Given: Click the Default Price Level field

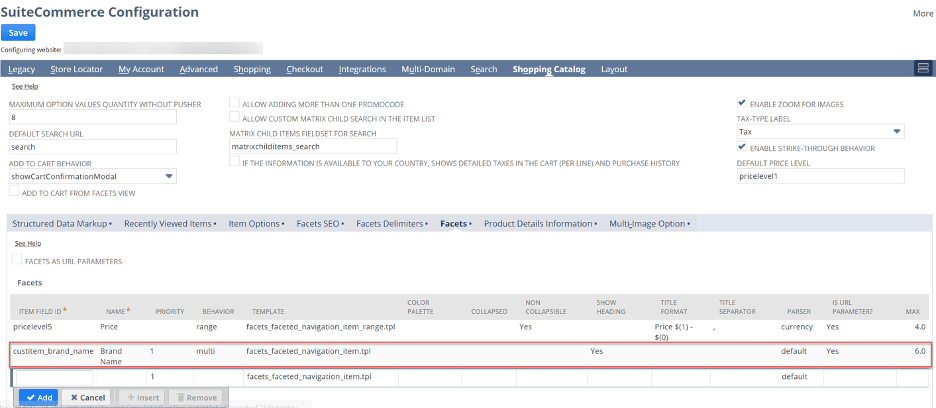Looking at the screenshot, I should tap(821, 176).
